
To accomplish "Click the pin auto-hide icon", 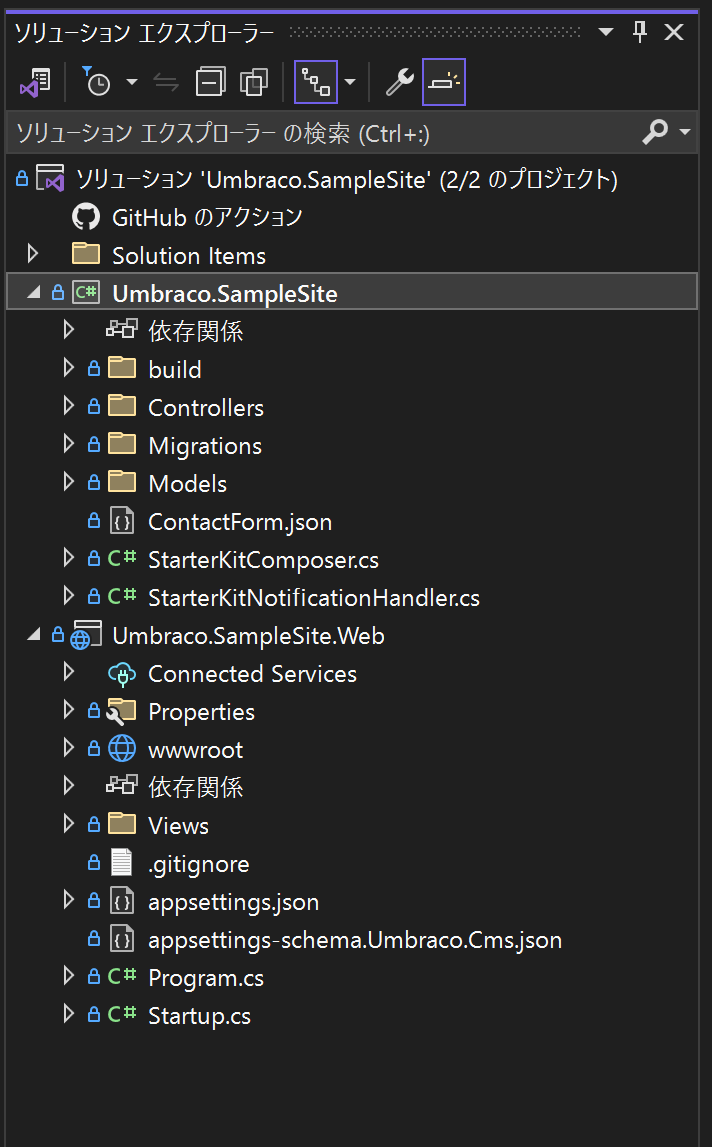I will pos(640,32).
